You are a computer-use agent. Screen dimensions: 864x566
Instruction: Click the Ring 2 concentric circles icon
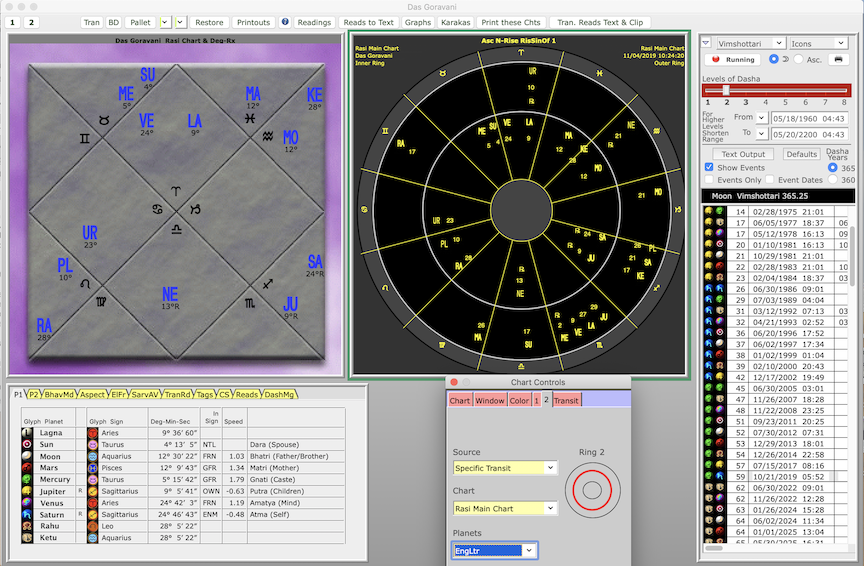point(590,489)
